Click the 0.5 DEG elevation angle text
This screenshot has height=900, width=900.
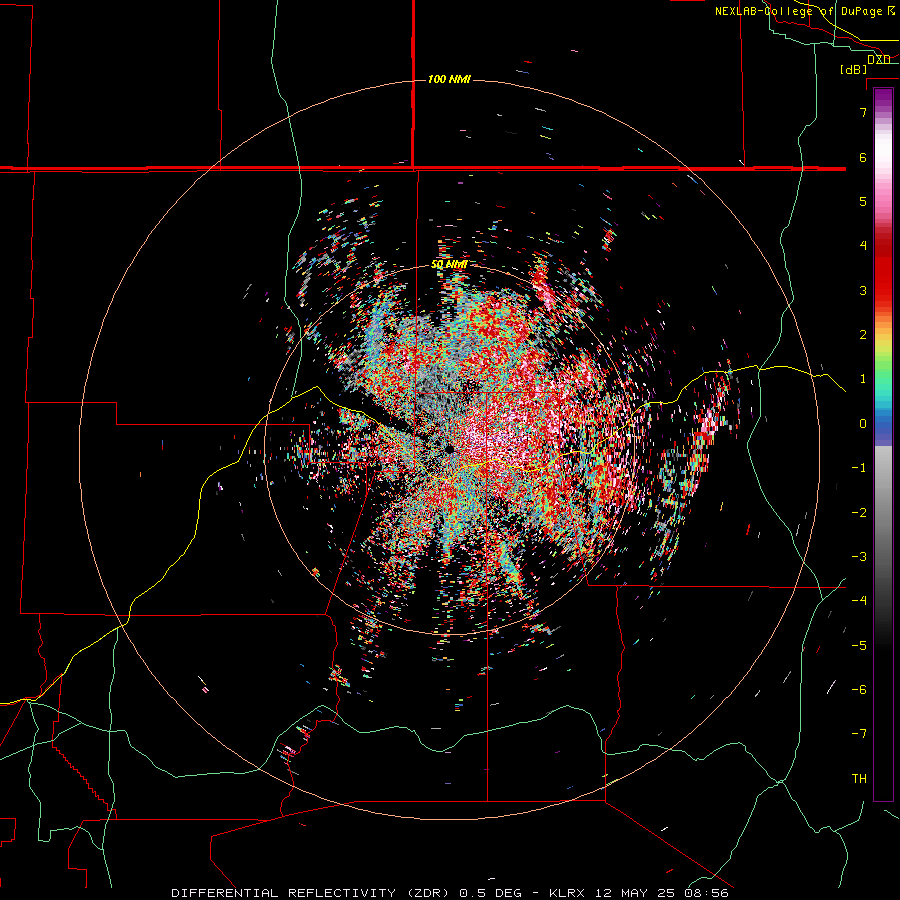coord(491,893)
